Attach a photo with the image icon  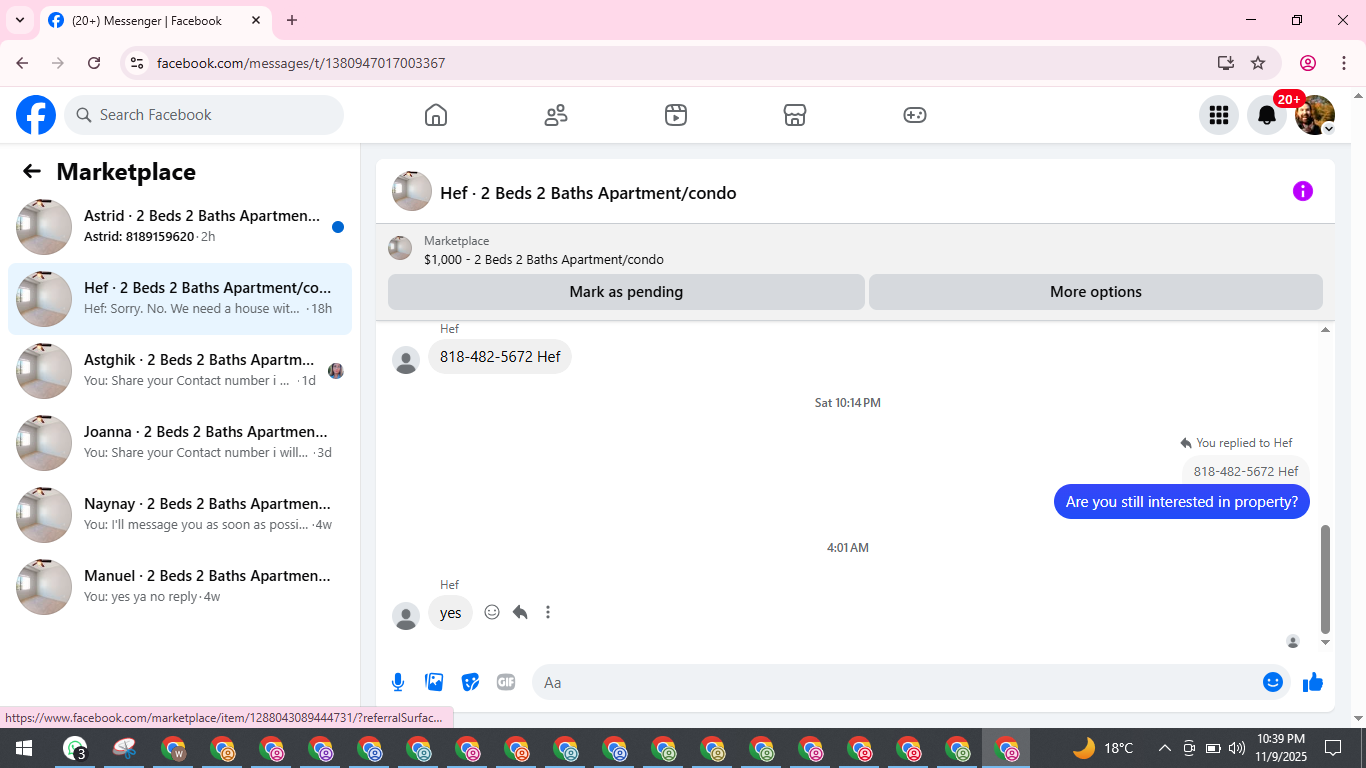(434, 682)
